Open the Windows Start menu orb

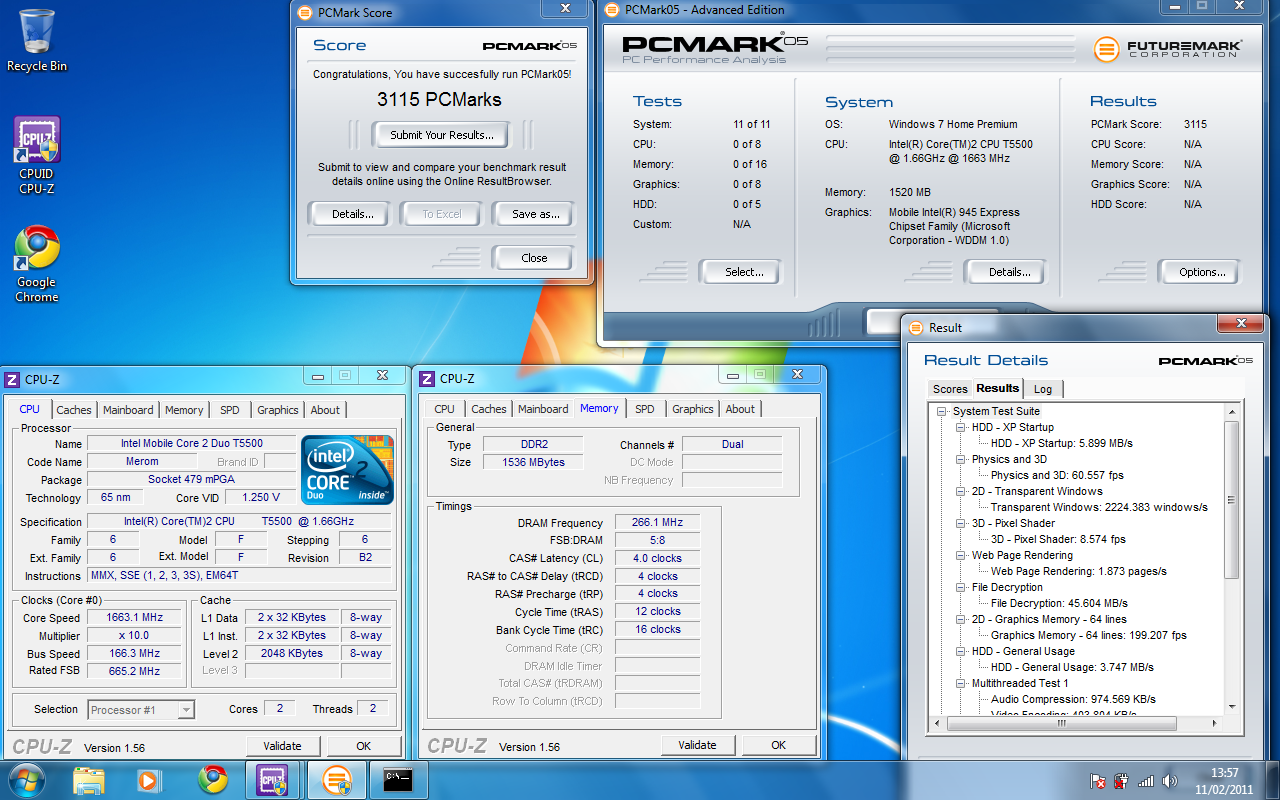[27, 780]
